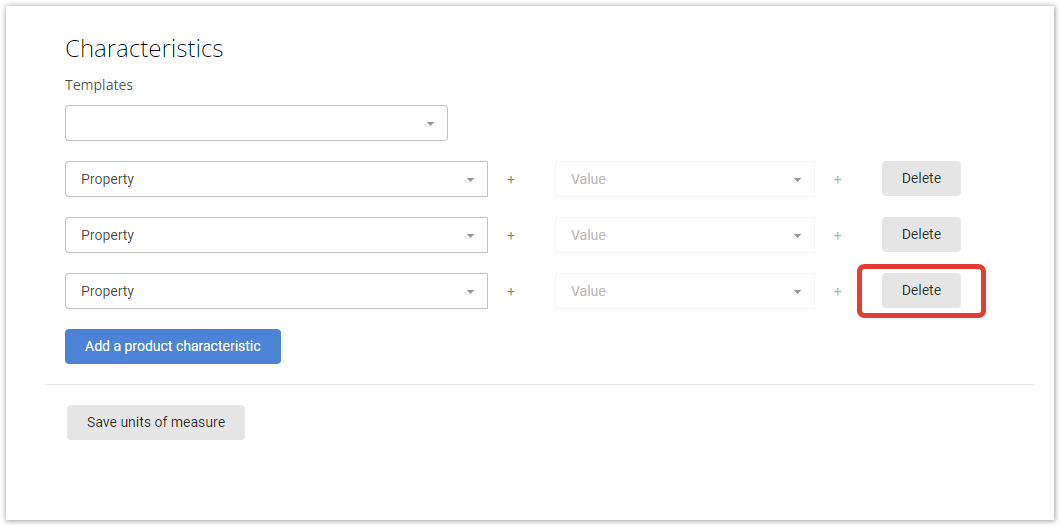This screenshot has height=526, width=1060.
Task: Open the third Value dropdown
Action: point(685,291)
